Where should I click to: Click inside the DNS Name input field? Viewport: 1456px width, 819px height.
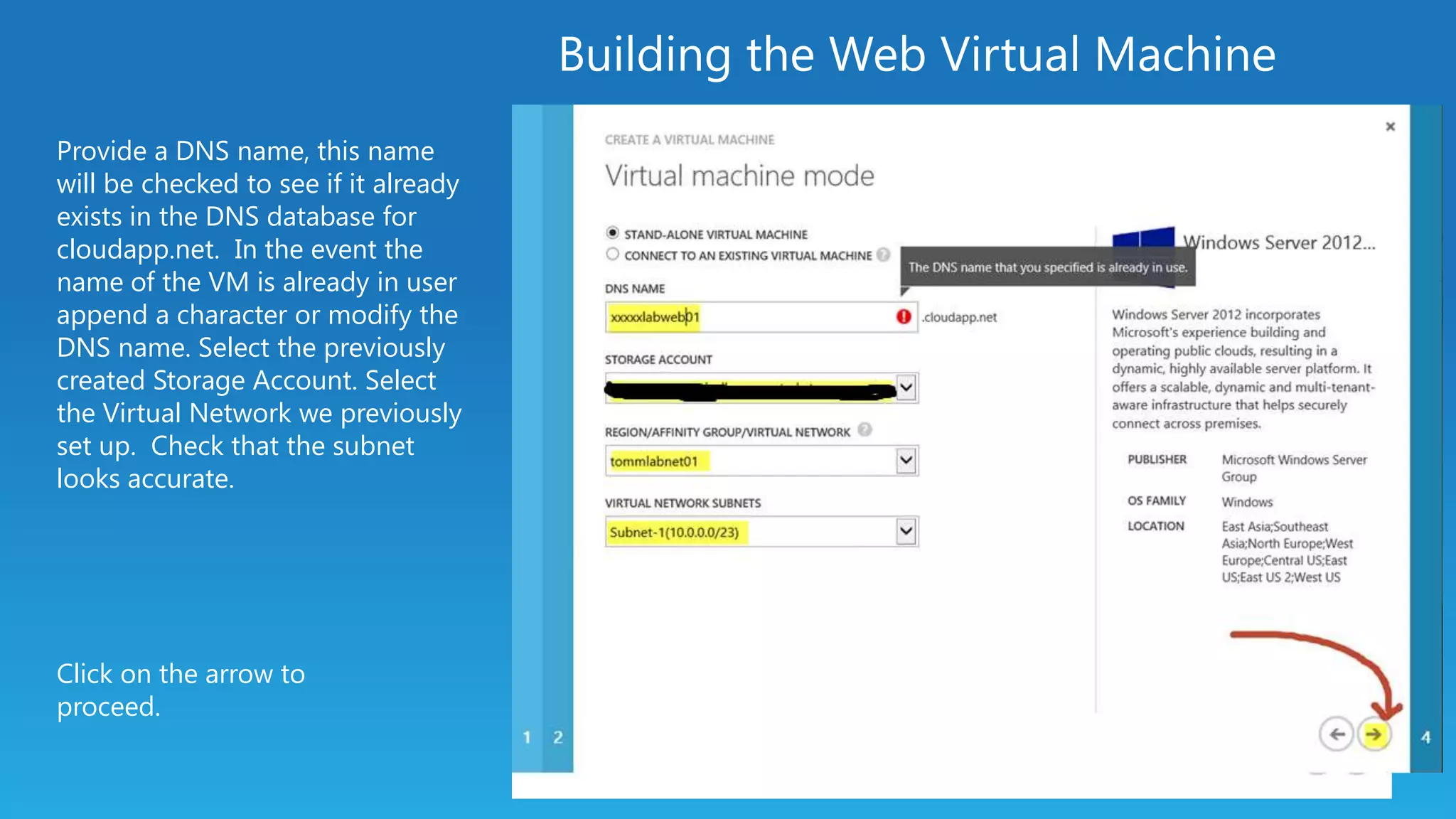[x=761, y=317]
